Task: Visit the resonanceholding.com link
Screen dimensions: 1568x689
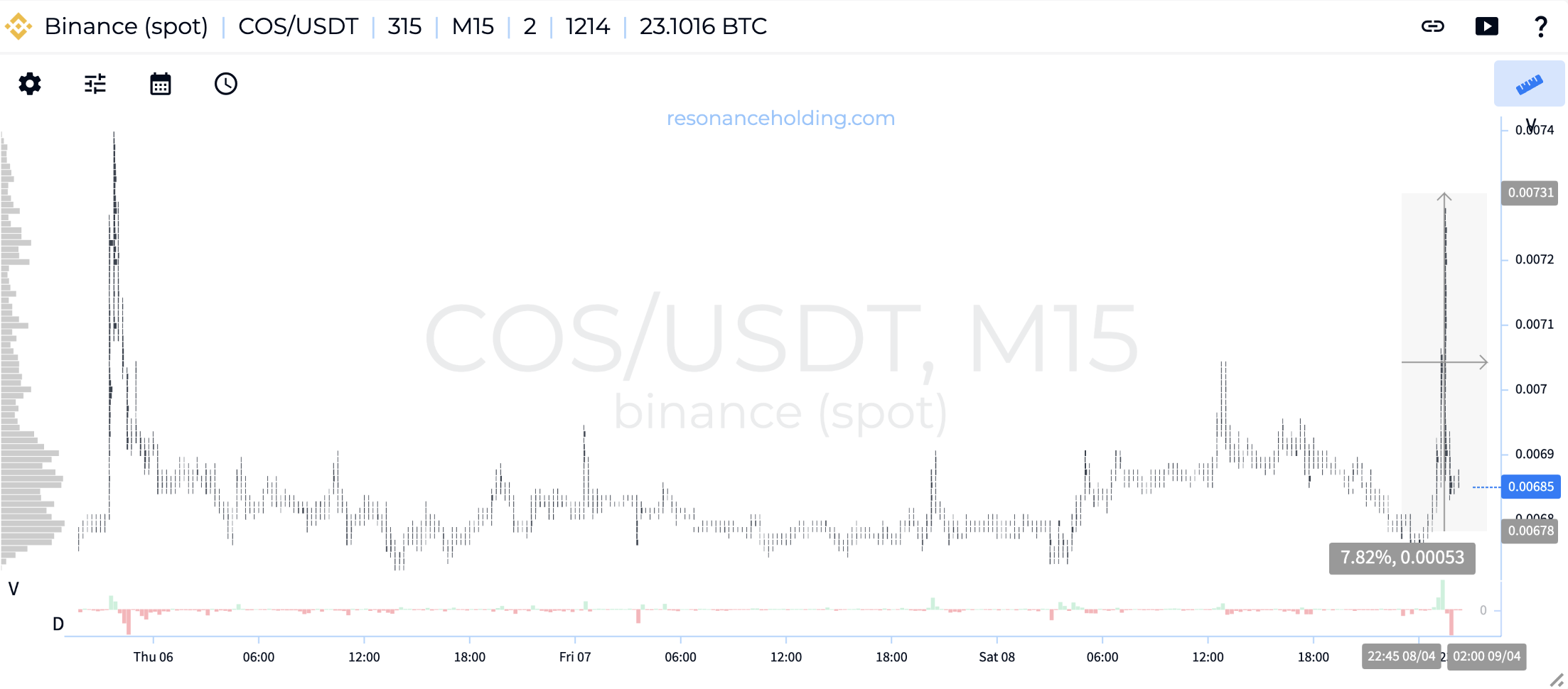Action: (x=780, y=118)
